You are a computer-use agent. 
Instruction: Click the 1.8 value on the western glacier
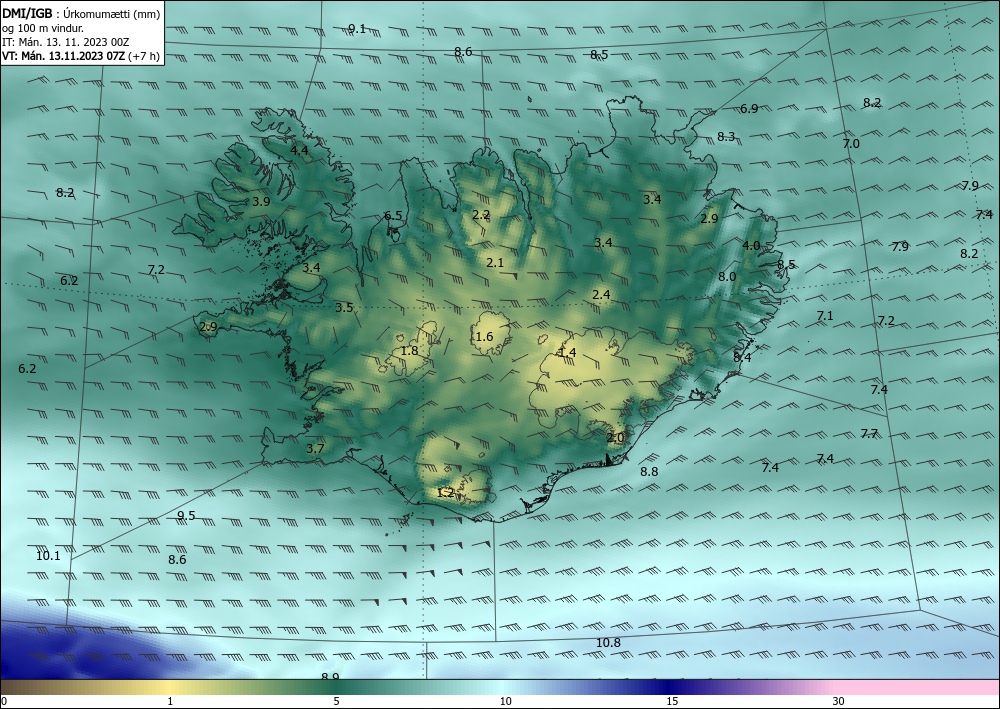click(409, 351)
